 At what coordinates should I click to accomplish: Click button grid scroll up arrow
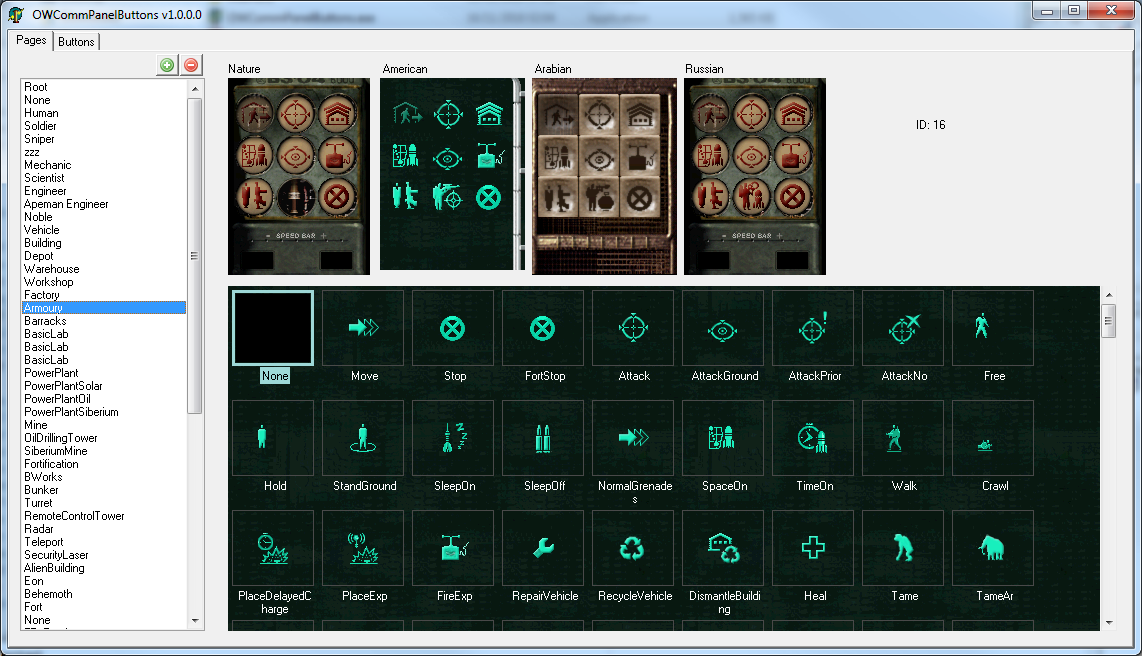1108,295
